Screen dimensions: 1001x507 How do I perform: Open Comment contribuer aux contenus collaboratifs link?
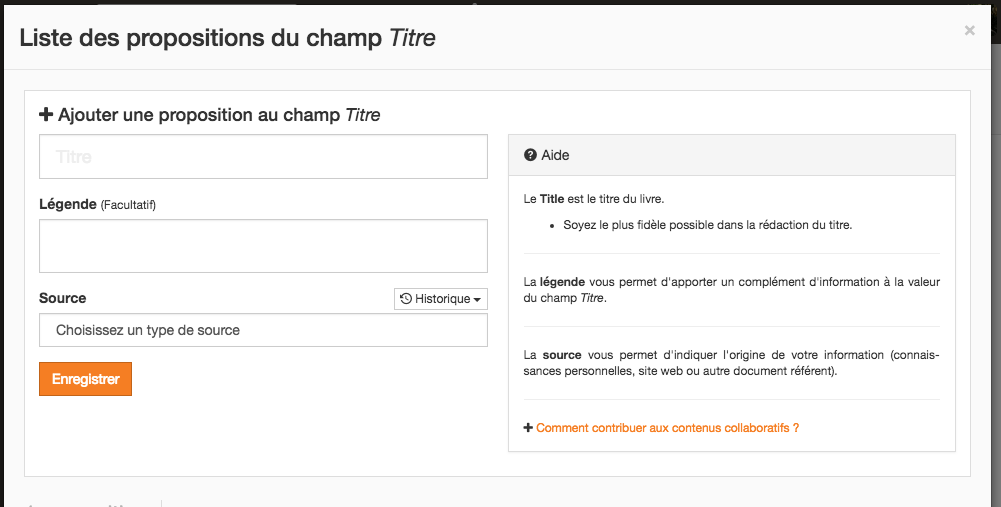pyautogui.click(x=667, y=428)
